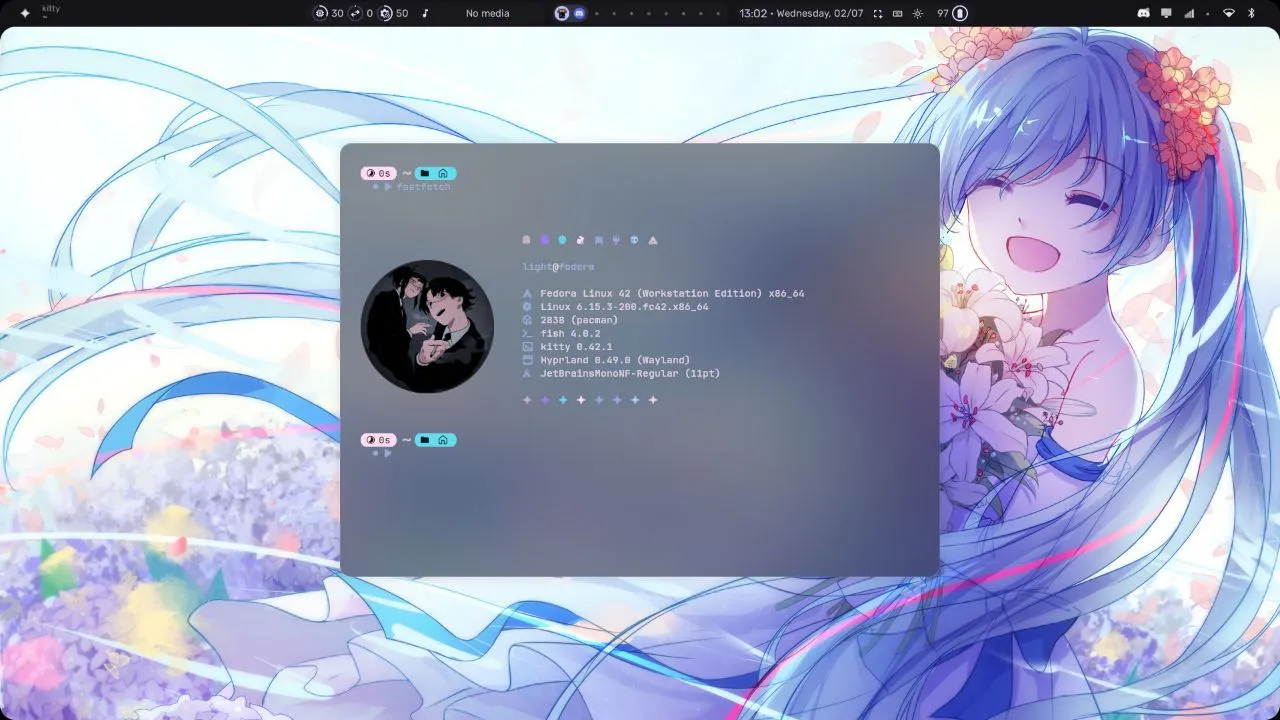This screenshot has height=720, width=1280.
Task: Open the signal strength bars indicator
Action: 1189,13
